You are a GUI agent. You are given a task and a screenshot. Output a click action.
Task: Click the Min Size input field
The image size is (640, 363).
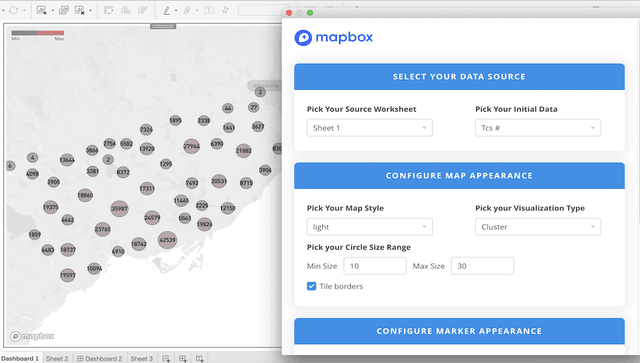click(x=375, y=266)
